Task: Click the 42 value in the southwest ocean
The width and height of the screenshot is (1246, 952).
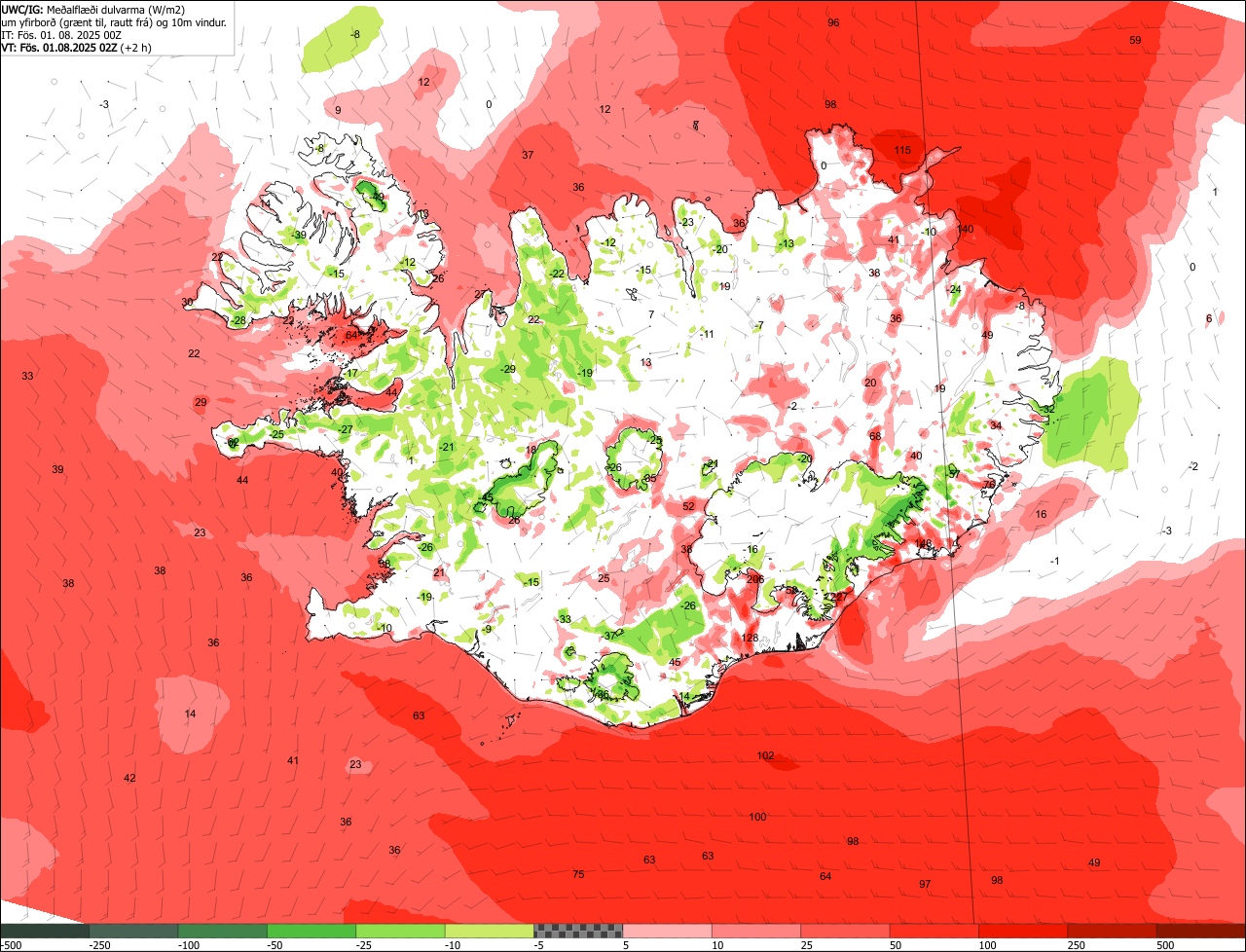Action: pos(129,778)
